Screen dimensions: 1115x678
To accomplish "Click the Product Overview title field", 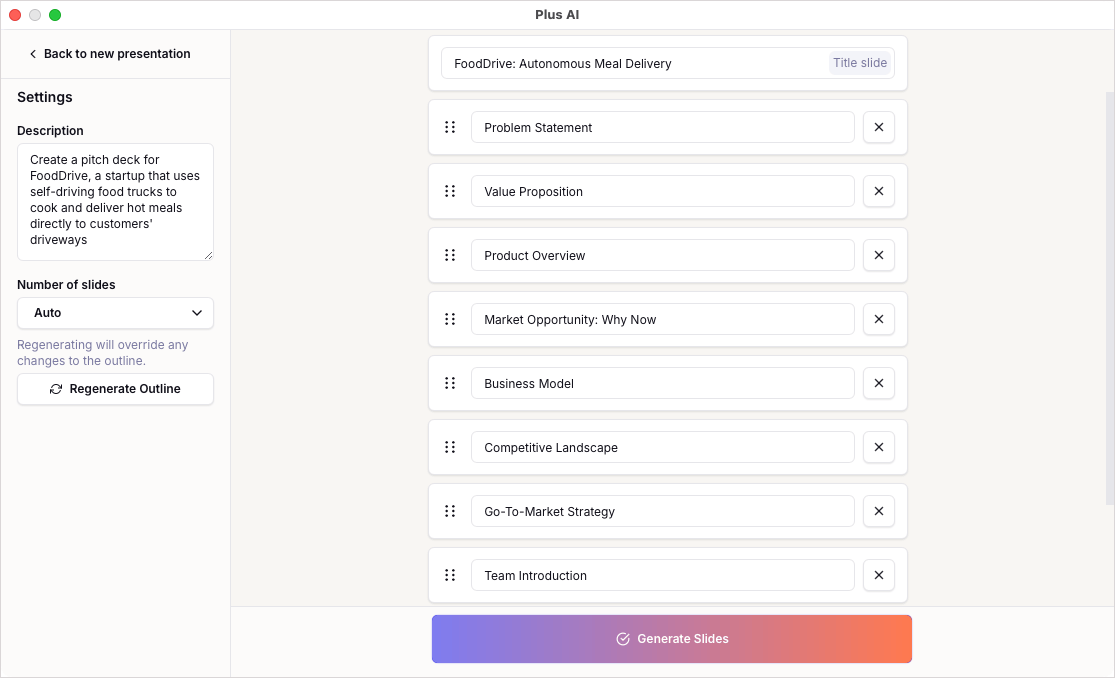I will pyautogui.click(x=663, y=255).
